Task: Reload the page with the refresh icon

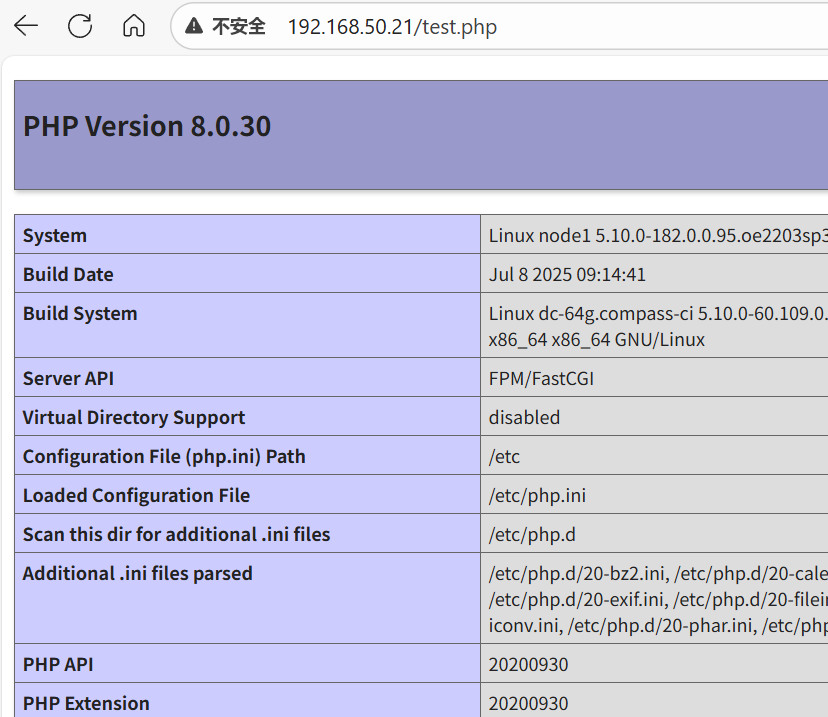Action: [80, 25]
